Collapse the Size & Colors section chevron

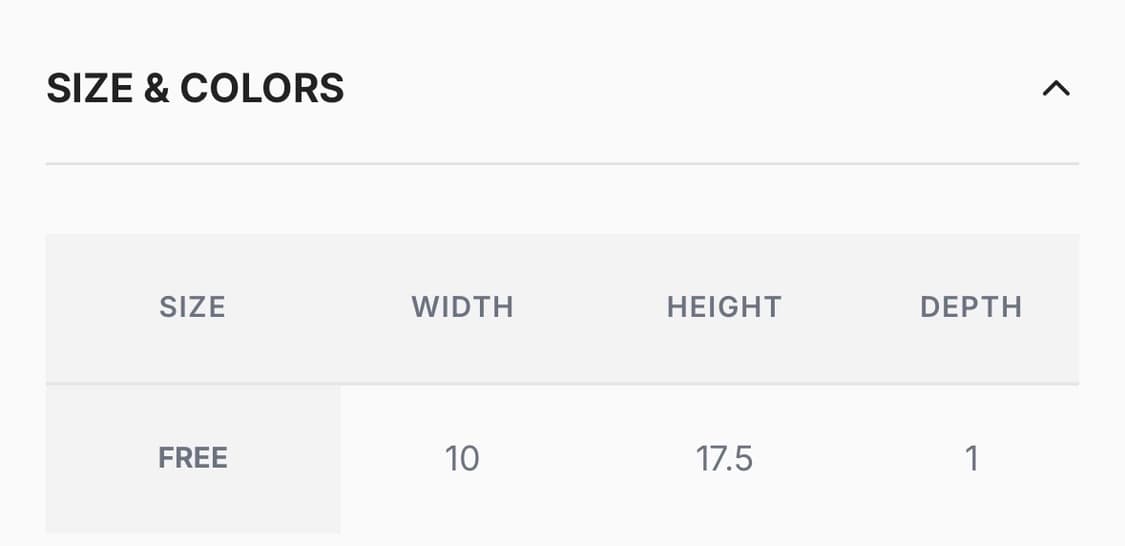1056,89
